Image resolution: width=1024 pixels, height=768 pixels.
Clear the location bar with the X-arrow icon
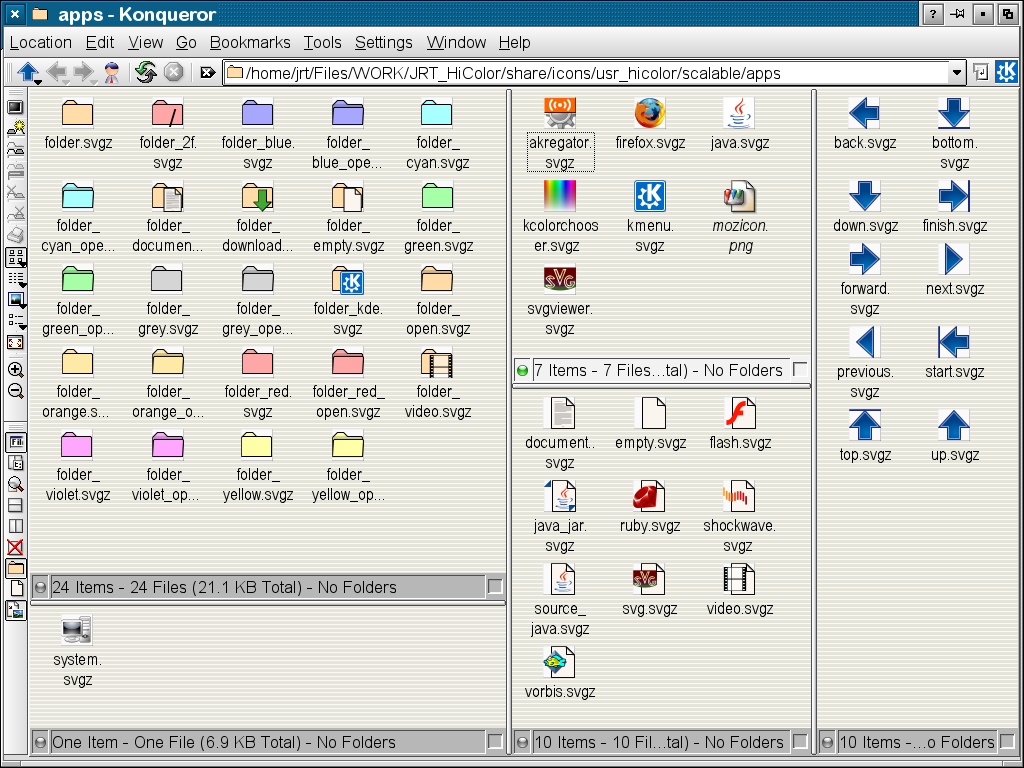[208, 72]
